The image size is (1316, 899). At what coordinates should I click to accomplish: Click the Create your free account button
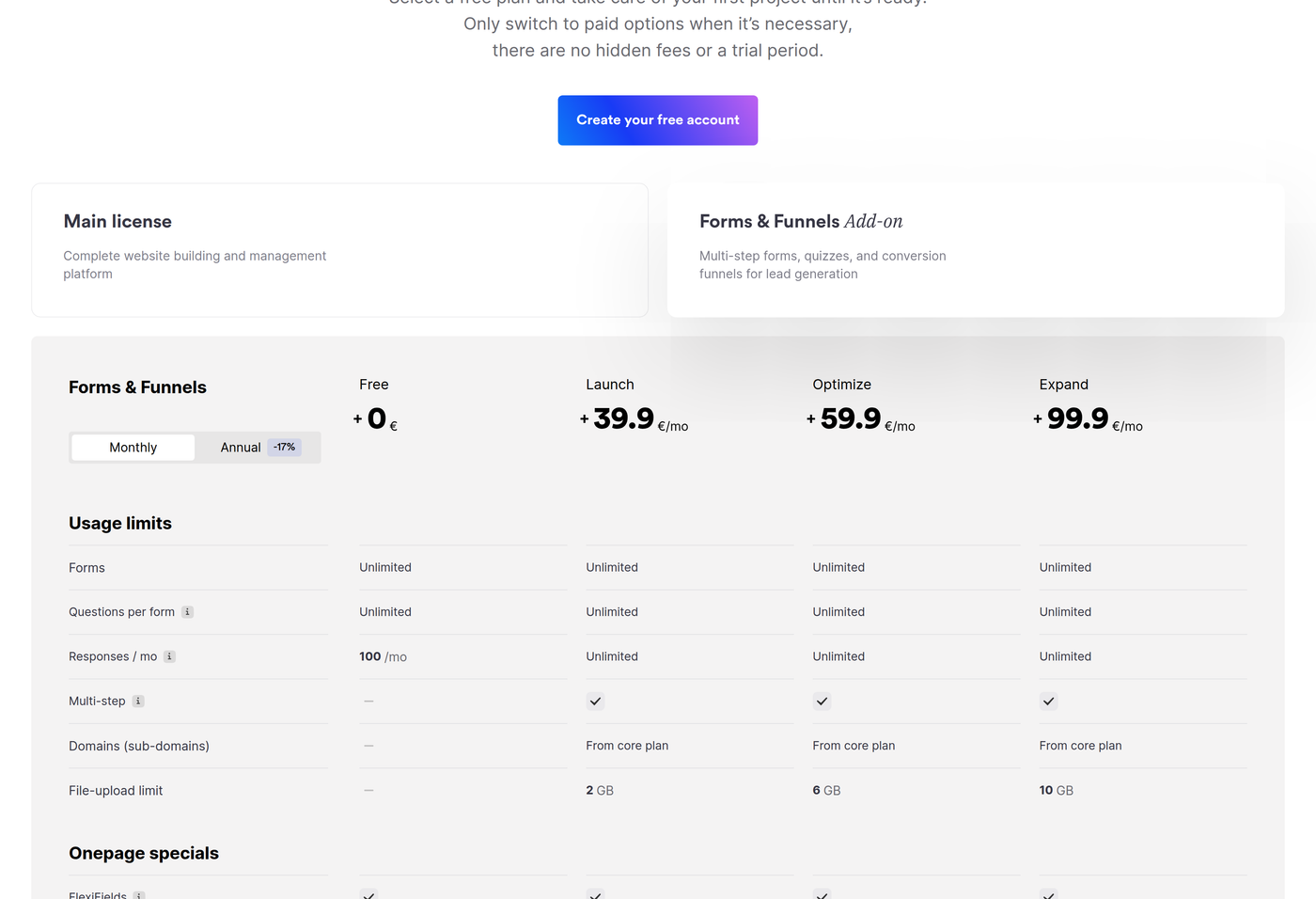coord(658,120)
